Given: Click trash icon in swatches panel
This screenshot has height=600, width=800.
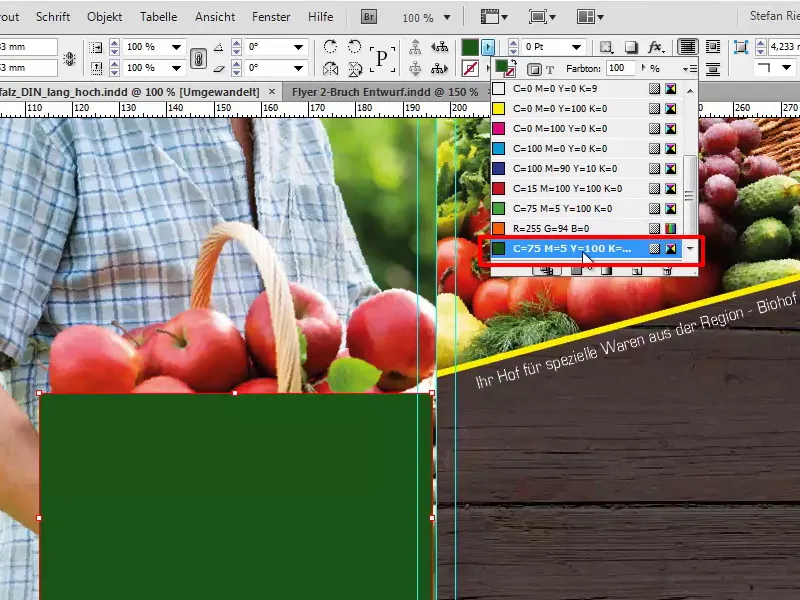Looking at the screenshot, I should (667, 271).
